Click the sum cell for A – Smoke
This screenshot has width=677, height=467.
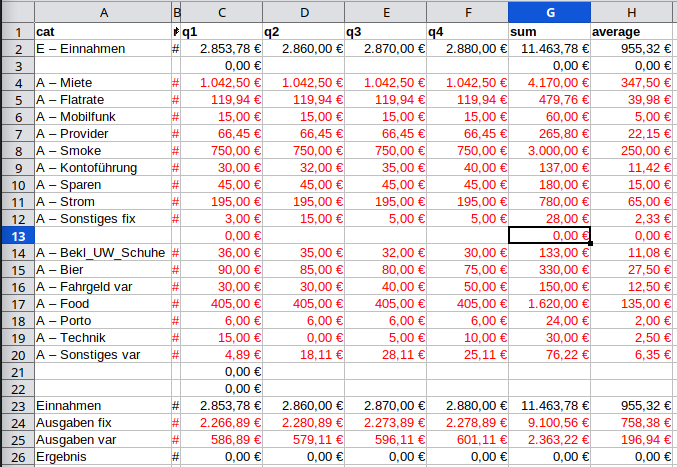click(548, 150)
